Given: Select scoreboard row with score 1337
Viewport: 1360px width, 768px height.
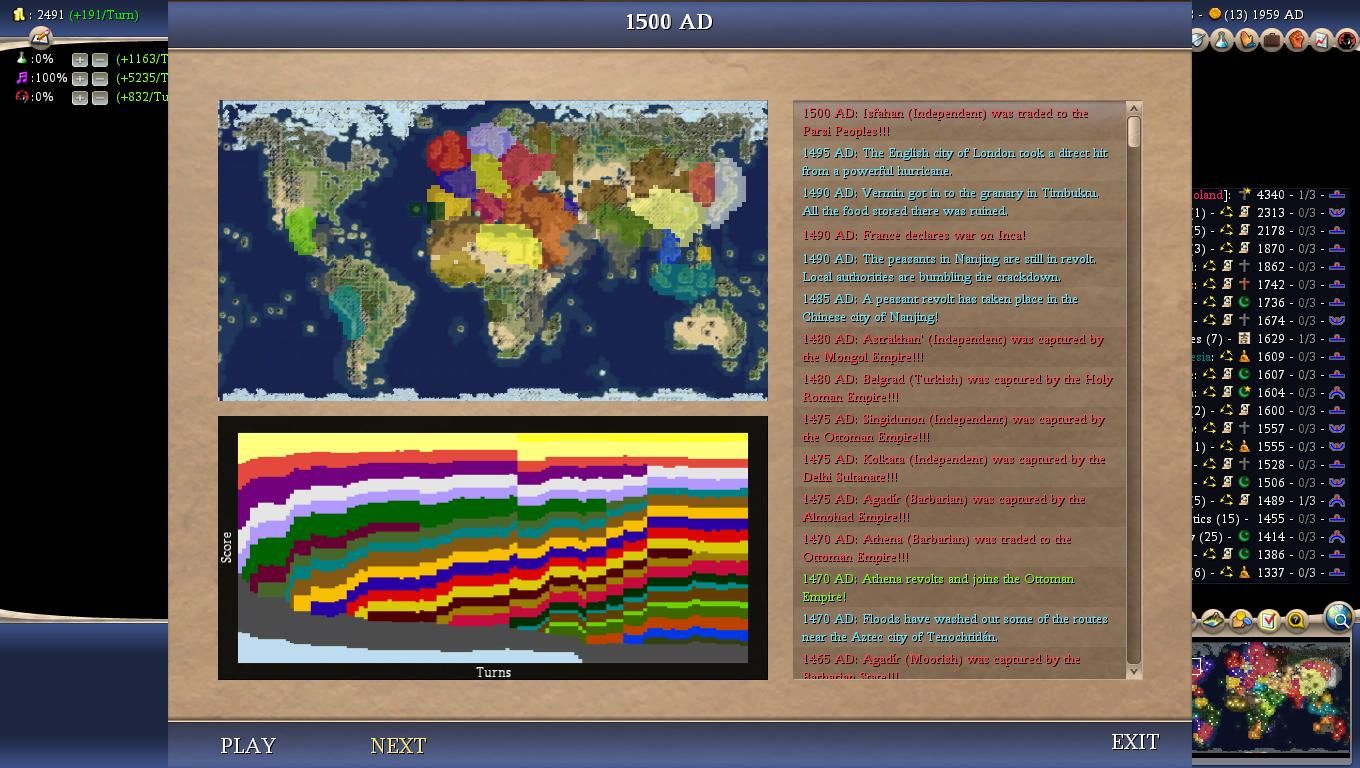Looking at the screenshot, I should click(x=1270, y=573).
